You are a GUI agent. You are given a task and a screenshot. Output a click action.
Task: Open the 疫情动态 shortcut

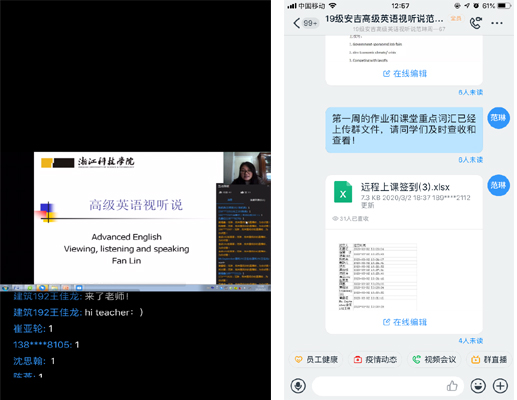376,359
